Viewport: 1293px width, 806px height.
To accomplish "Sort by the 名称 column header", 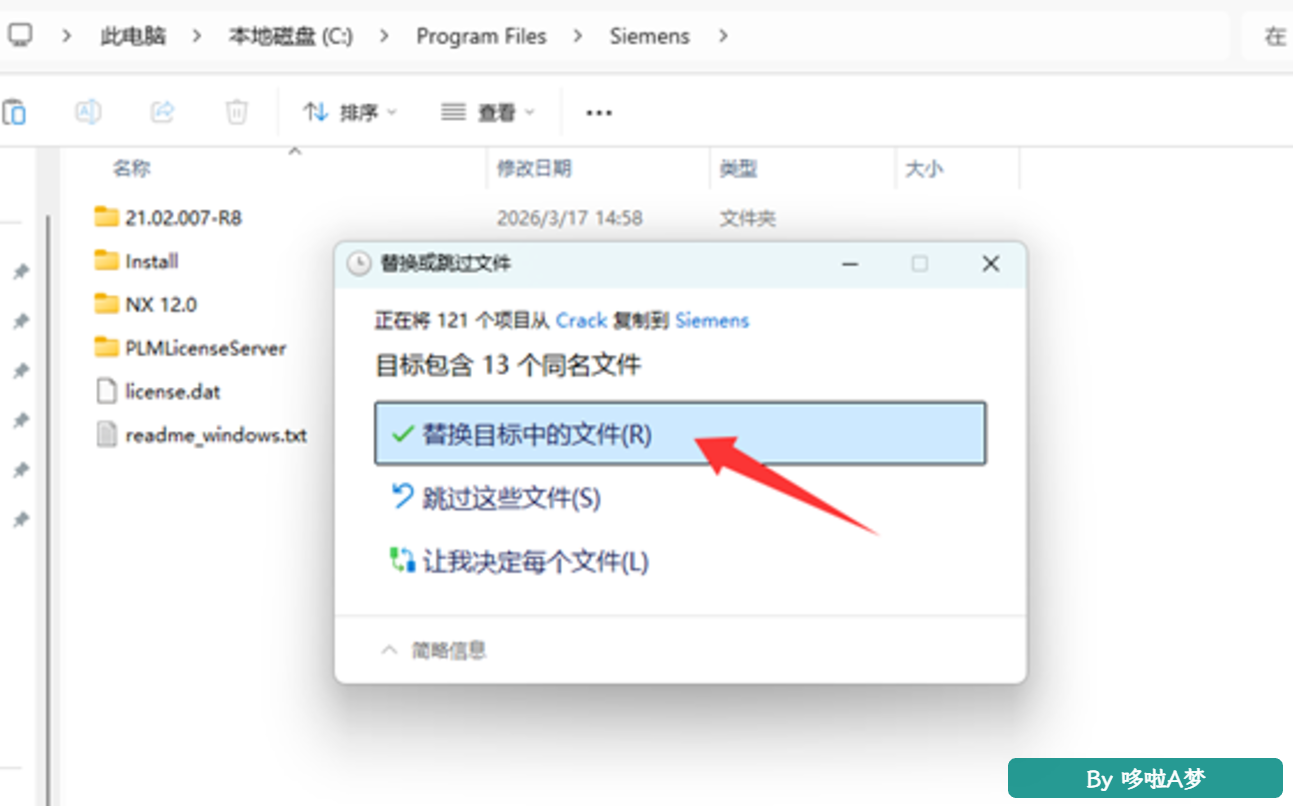I will tap(131, 169).
